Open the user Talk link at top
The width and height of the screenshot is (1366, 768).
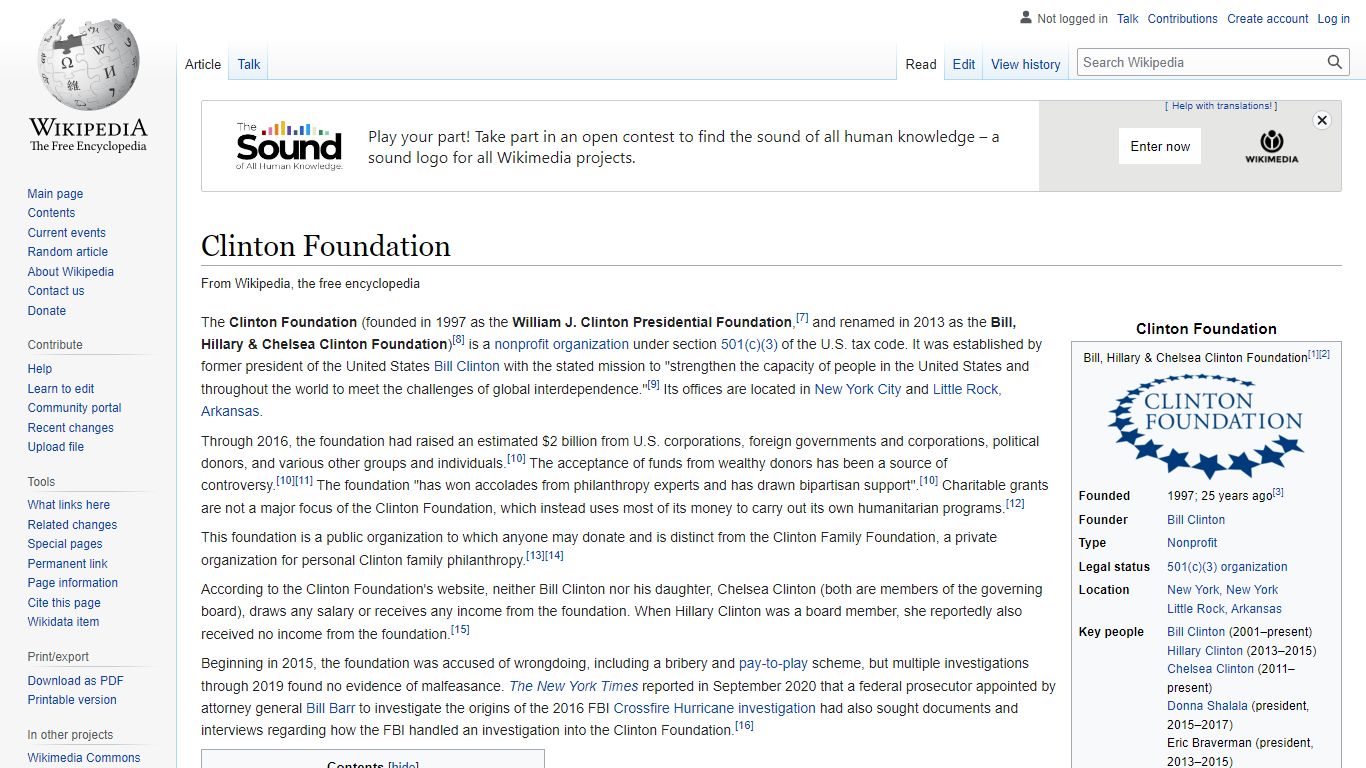tap(1128, 18)
